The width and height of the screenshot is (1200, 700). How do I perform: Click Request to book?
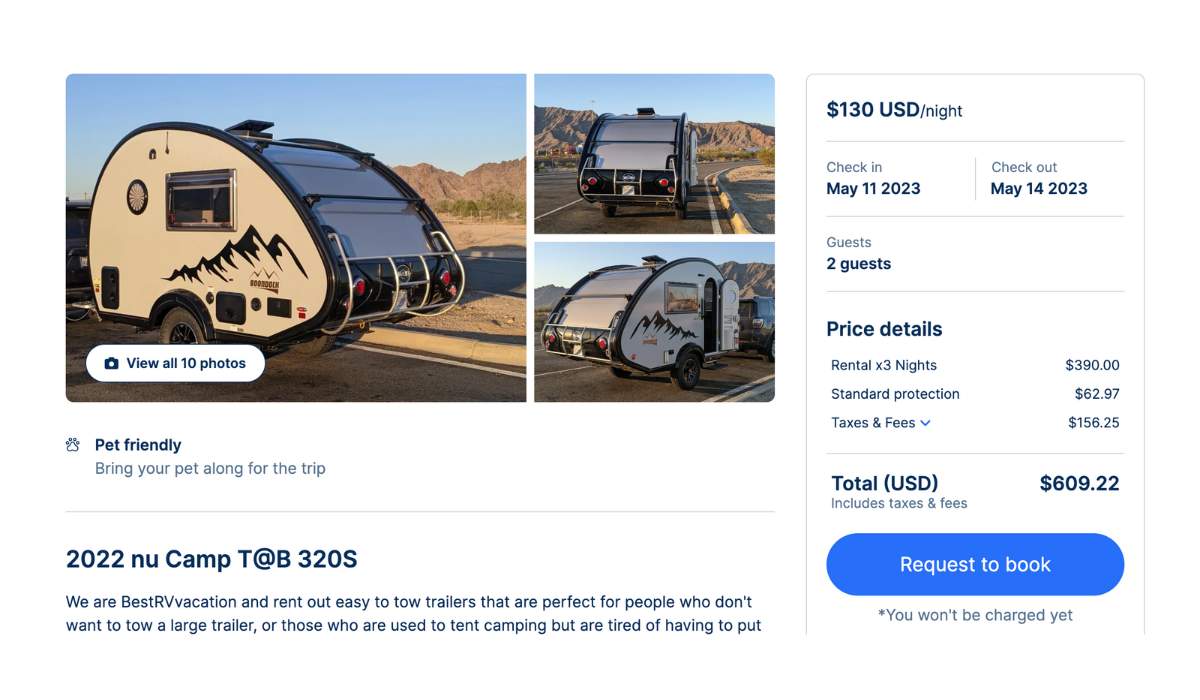pos(974,564)
